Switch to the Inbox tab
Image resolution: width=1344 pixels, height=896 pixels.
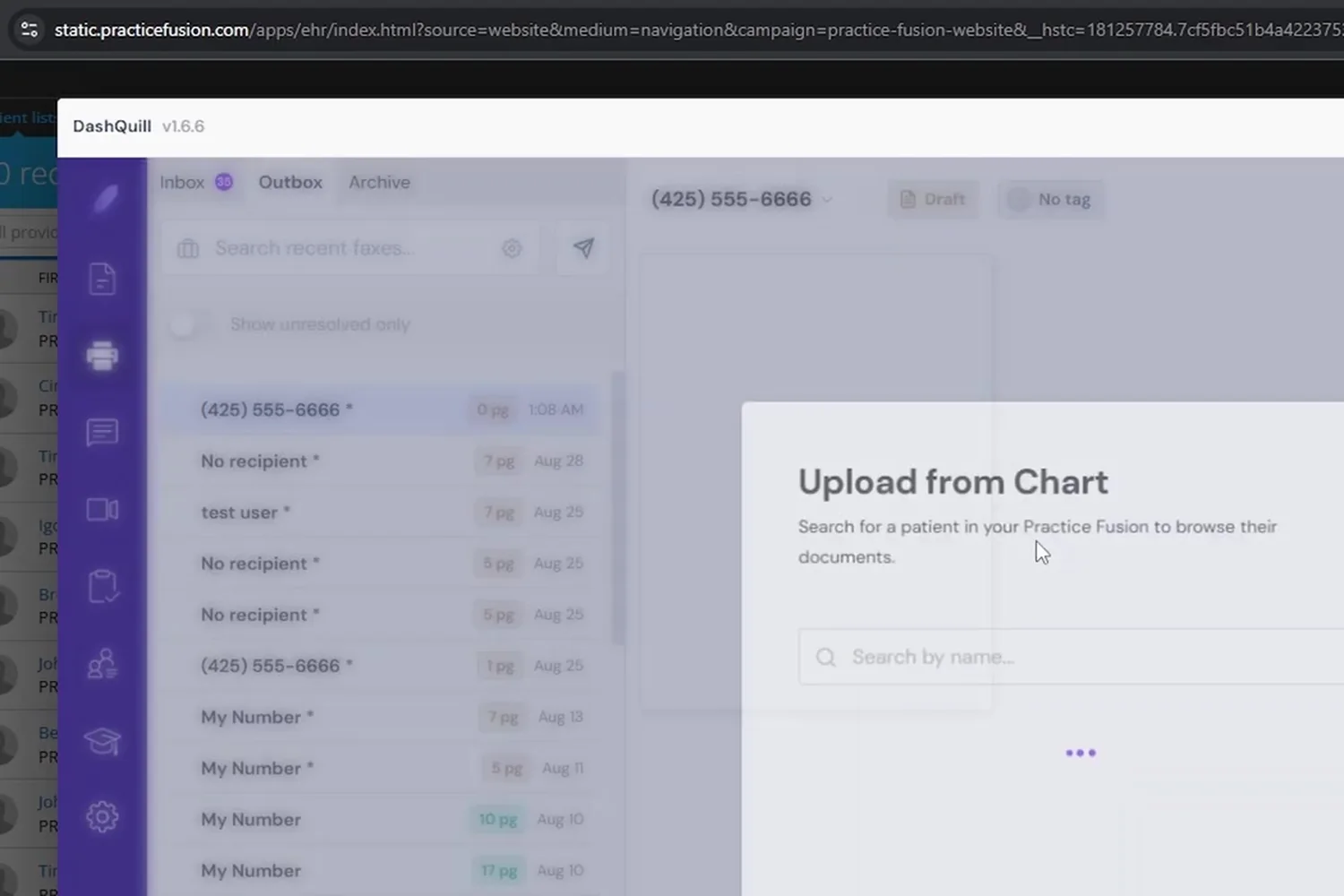[196, 182]
